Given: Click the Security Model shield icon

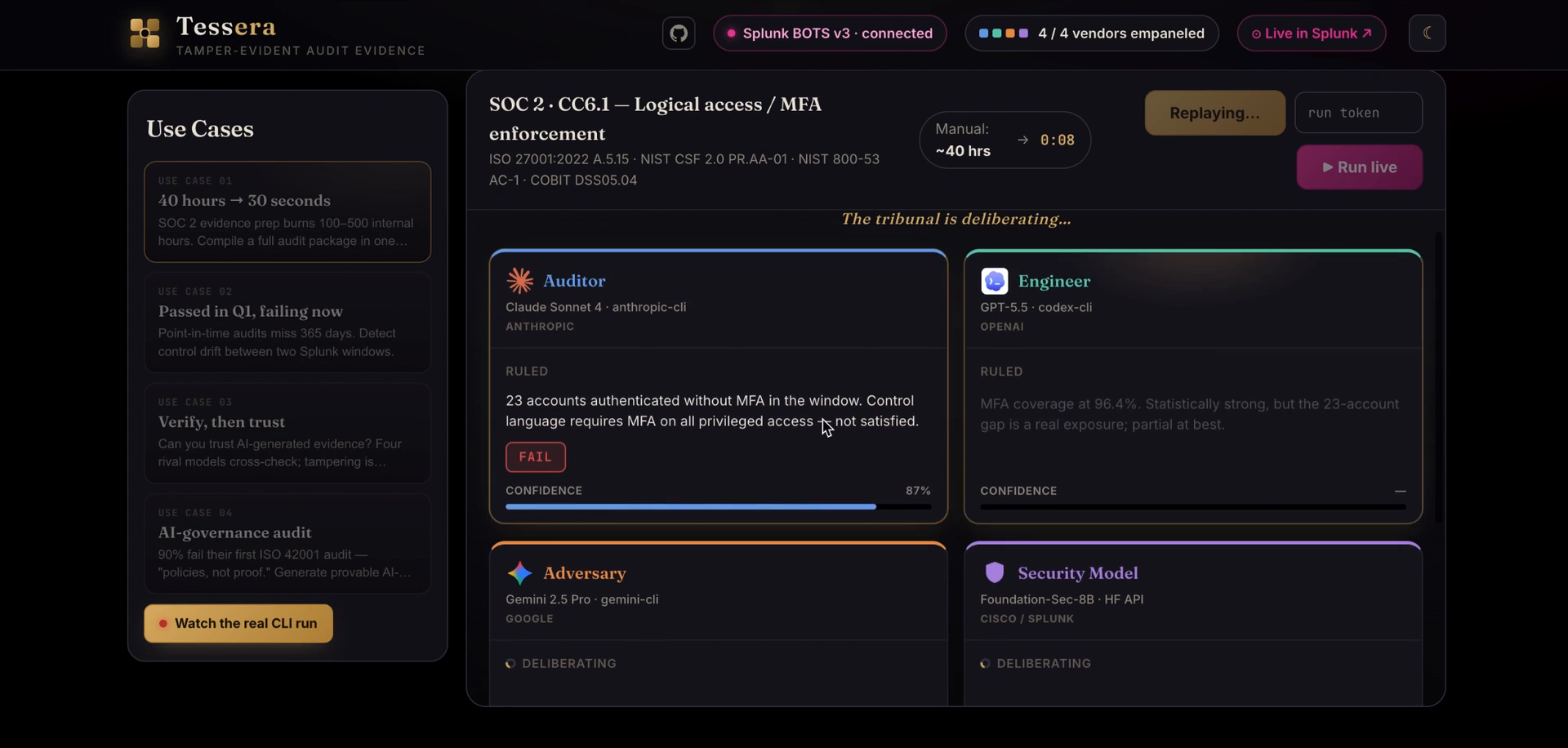Looking at the screenshot, I should pos(994,572).
